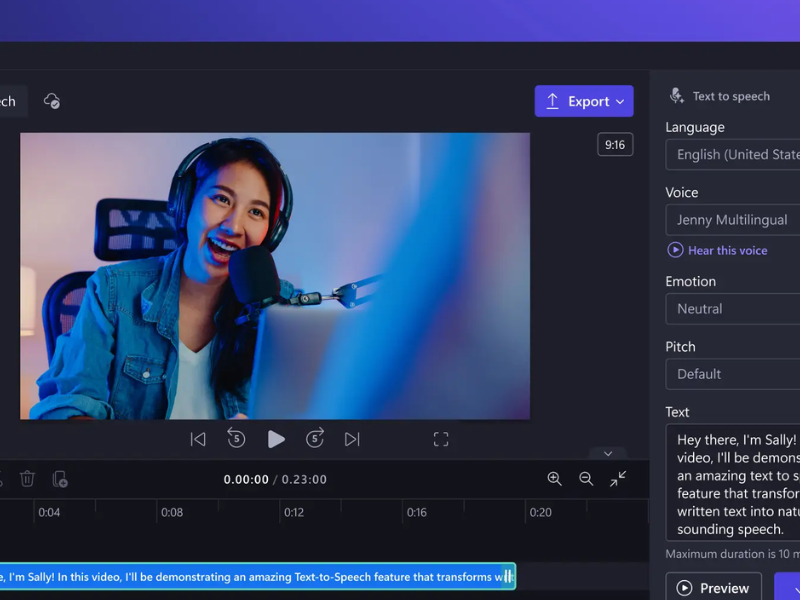Skip to the start of video
The height and width of the screenshot is (600, 800).
198,439
